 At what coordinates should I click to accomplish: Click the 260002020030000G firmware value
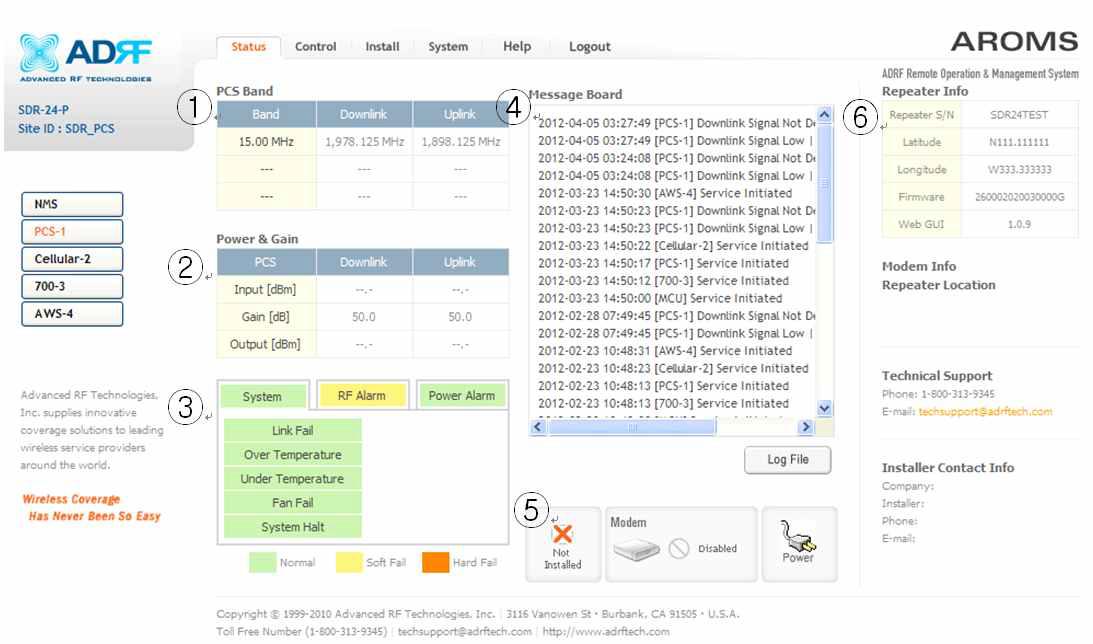(1019, 197)
